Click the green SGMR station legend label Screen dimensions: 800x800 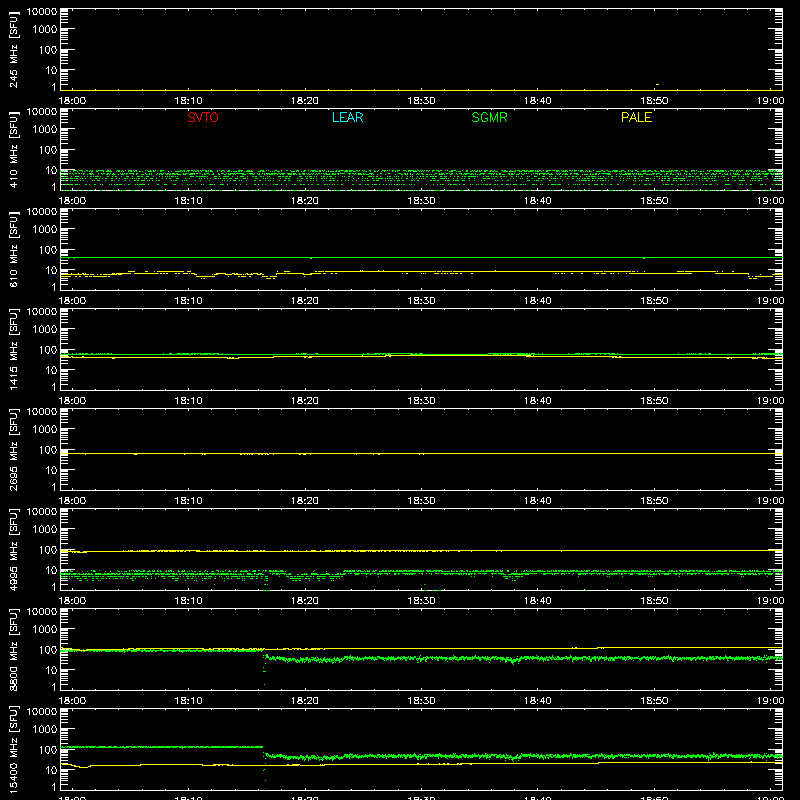pos(489,117)
